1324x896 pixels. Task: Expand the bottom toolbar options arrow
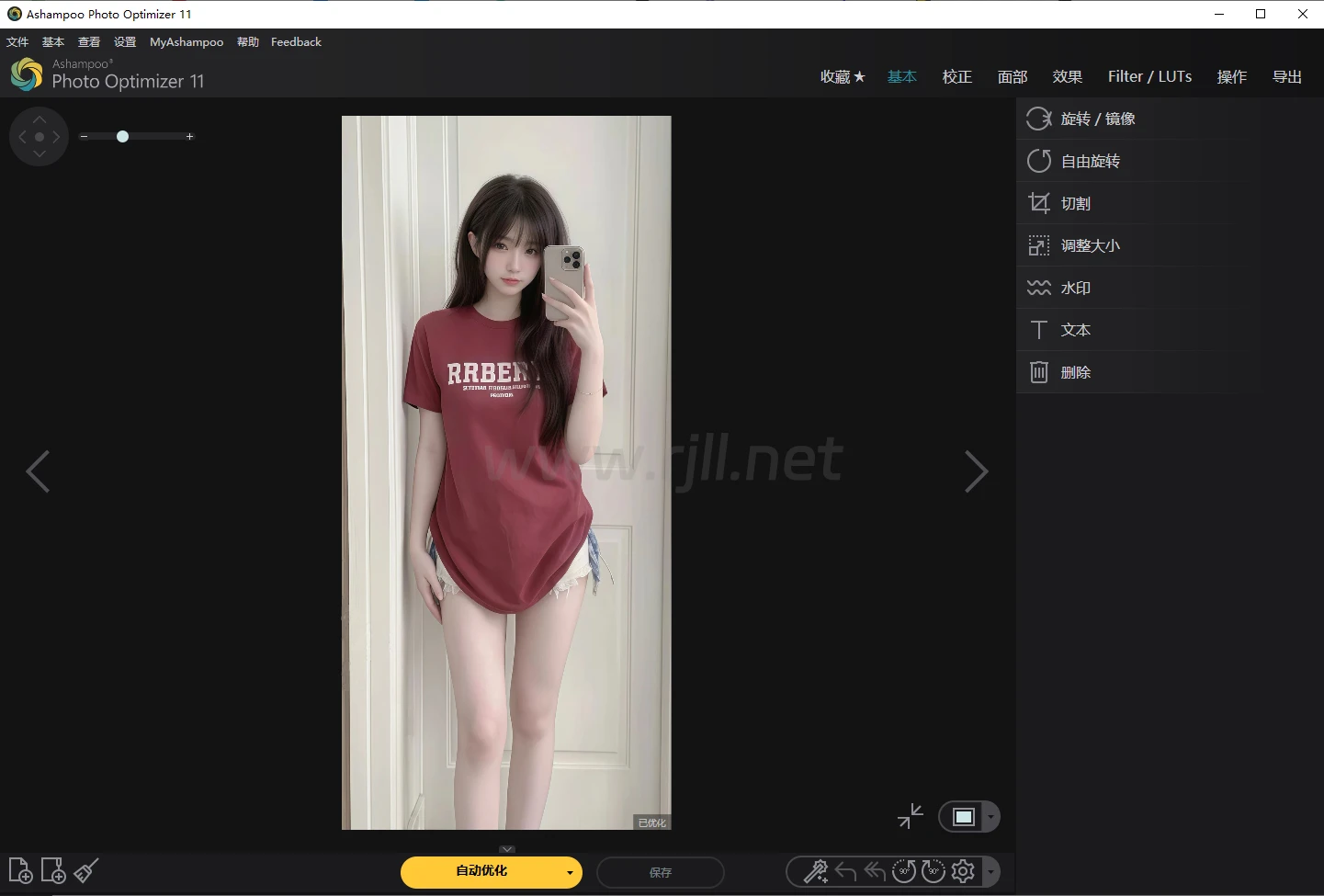click(x=990, y=872)
